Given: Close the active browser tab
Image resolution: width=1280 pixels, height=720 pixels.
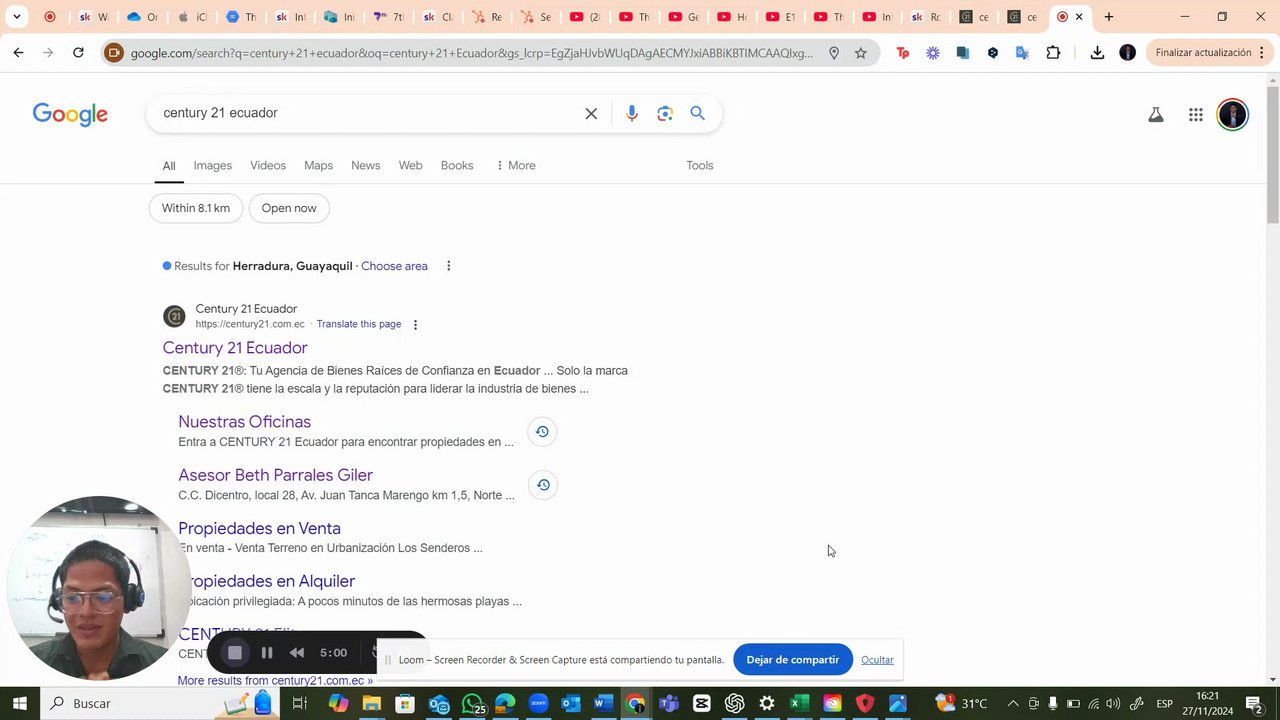Looking at the screenshot, I should (x=1079, y=17).
